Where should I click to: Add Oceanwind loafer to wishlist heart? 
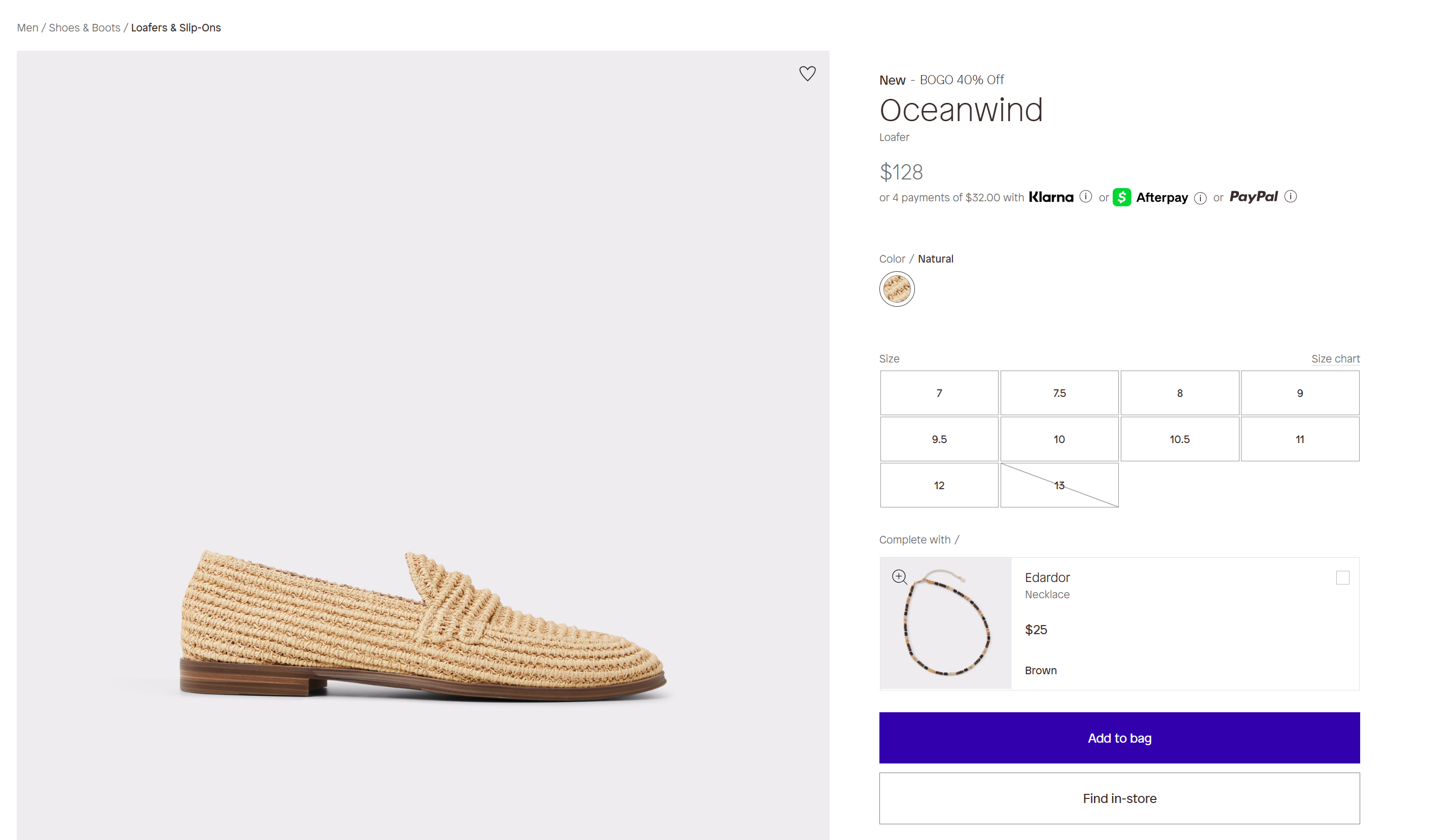pyautogui.click(x=807, y=74)
